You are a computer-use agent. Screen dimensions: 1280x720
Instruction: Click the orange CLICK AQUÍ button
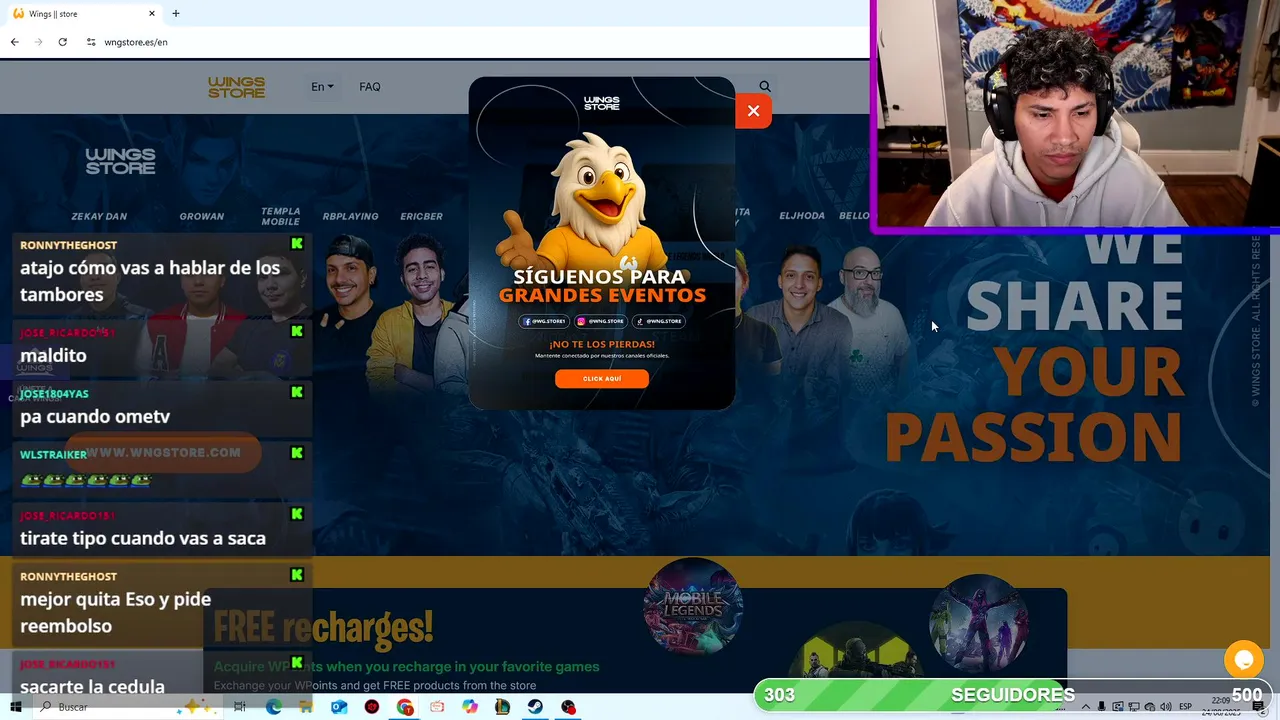[x=602, y=379]
